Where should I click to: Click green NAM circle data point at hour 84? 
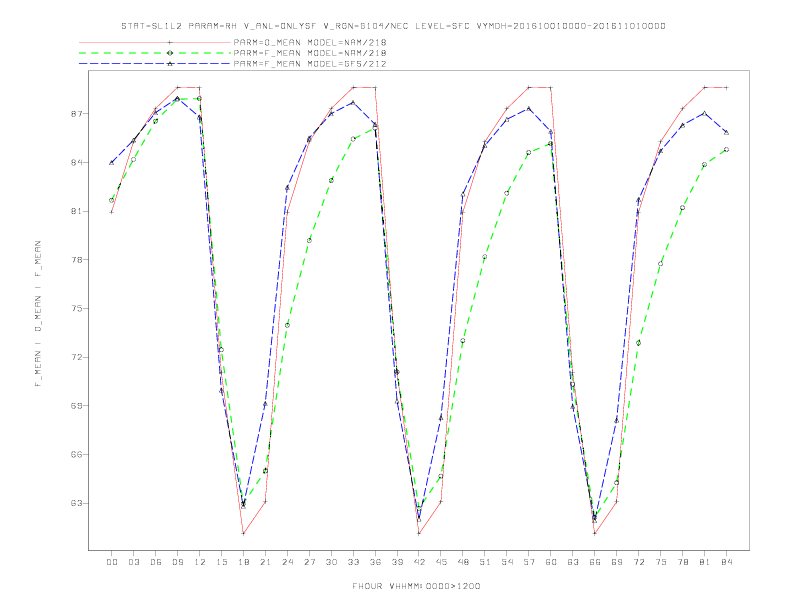tap(727, 150)
